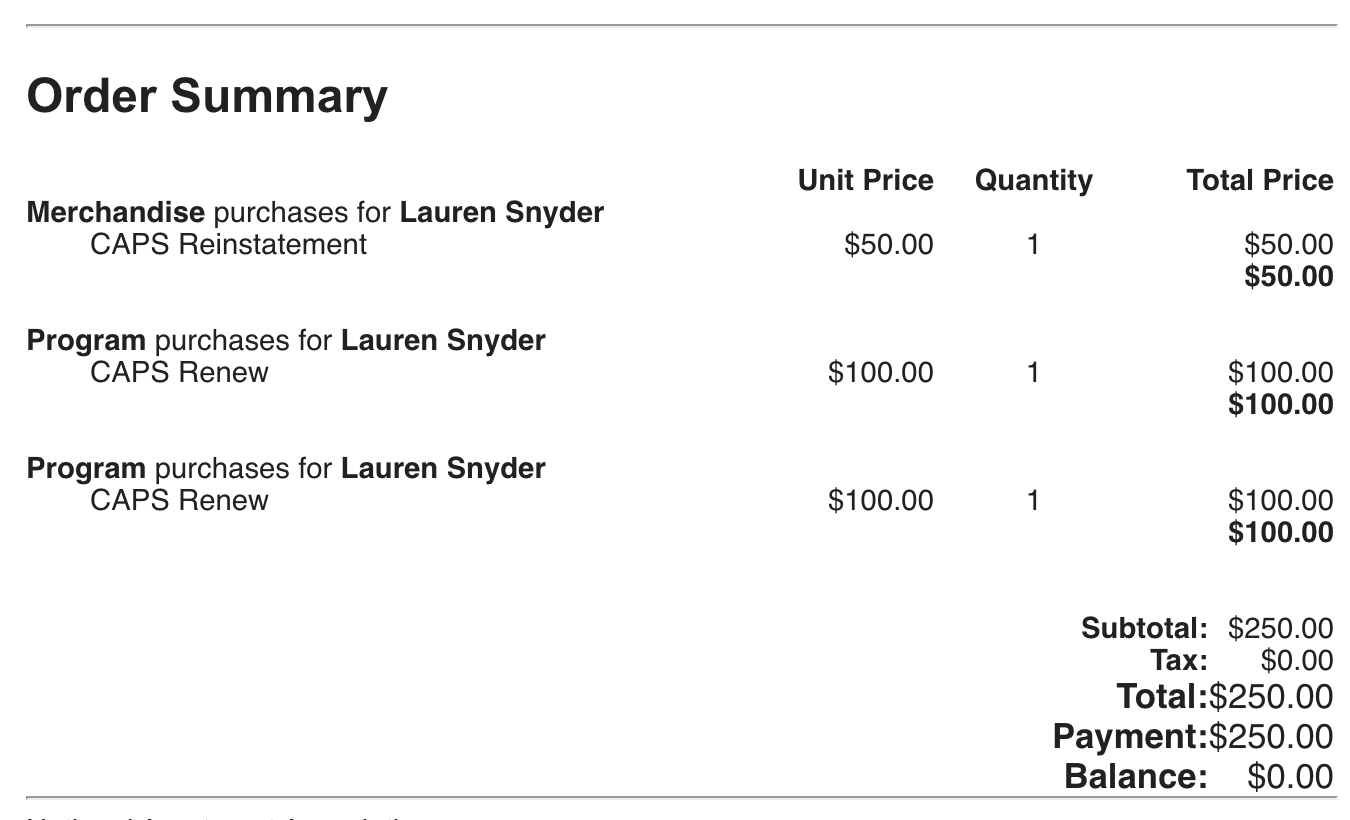Click the Order Summary heading
Viewport: 1350px width, 820px height.
[207, 96]
